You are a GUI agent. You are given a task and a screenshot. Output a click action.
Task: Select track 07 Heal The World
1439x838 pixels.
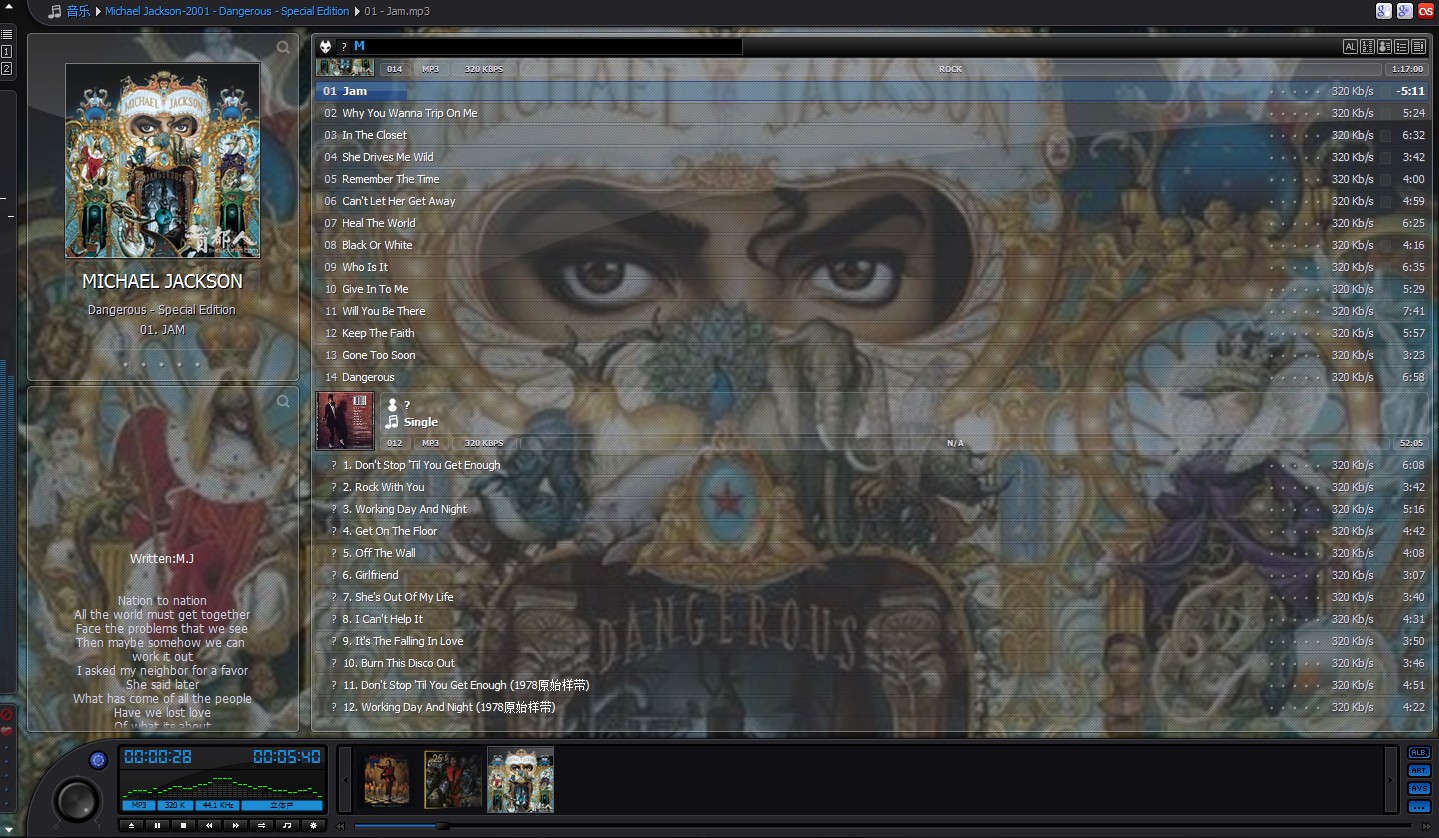click(870, 223)
